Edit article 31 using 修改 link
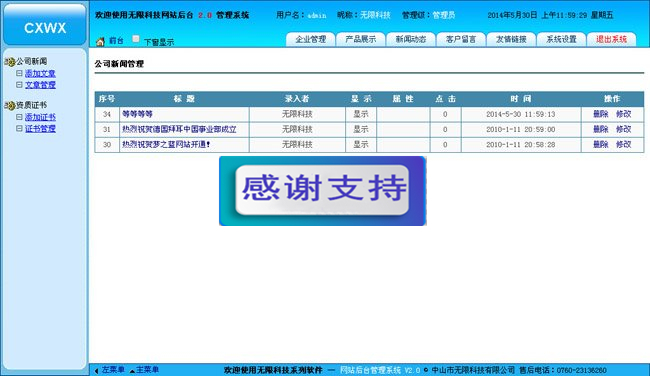Image resolution: width=650 pixels, height=376 pixels. click(623, 129)
